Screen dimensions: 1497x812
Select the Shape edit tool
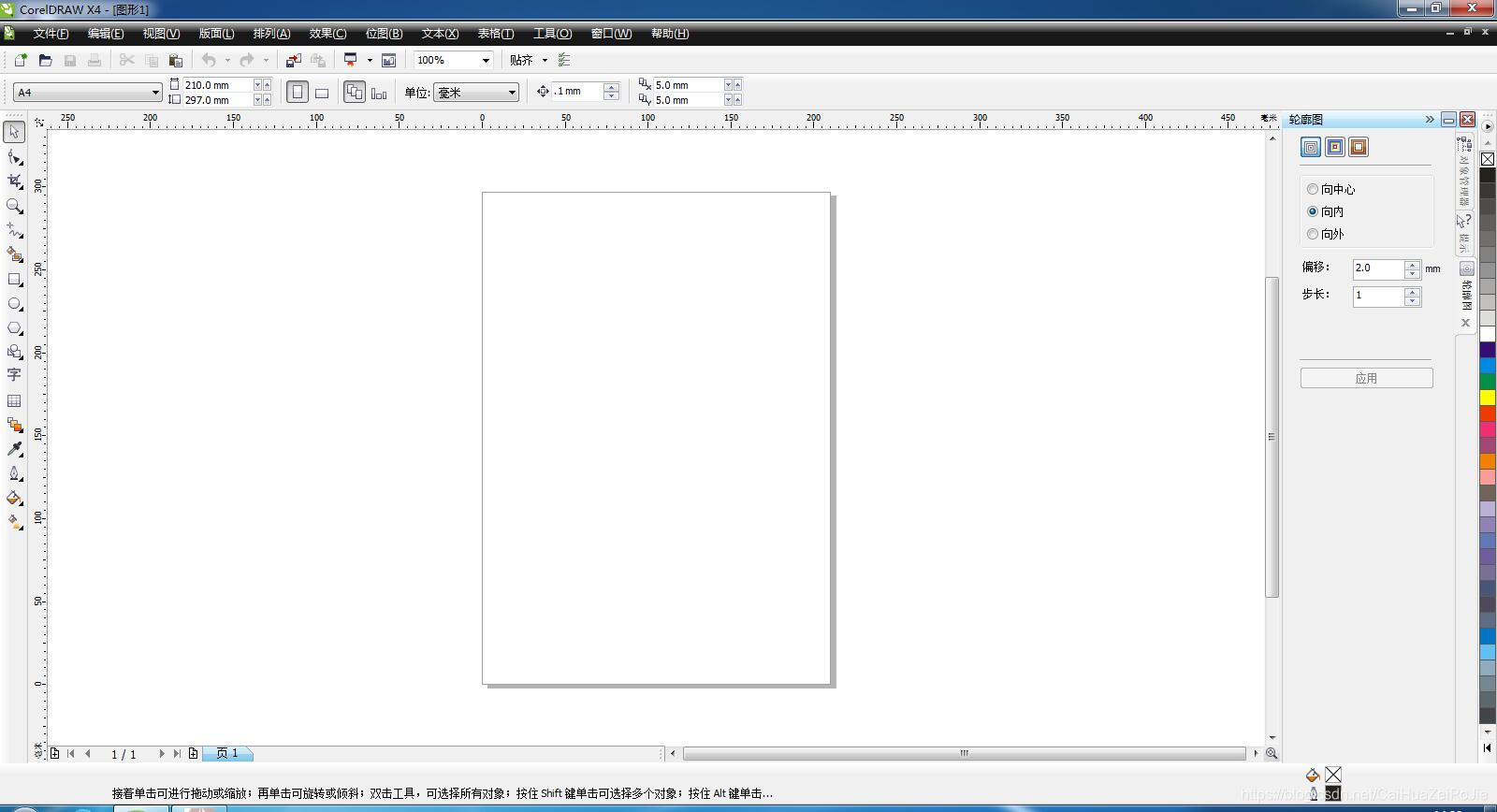tap(14, 157)
